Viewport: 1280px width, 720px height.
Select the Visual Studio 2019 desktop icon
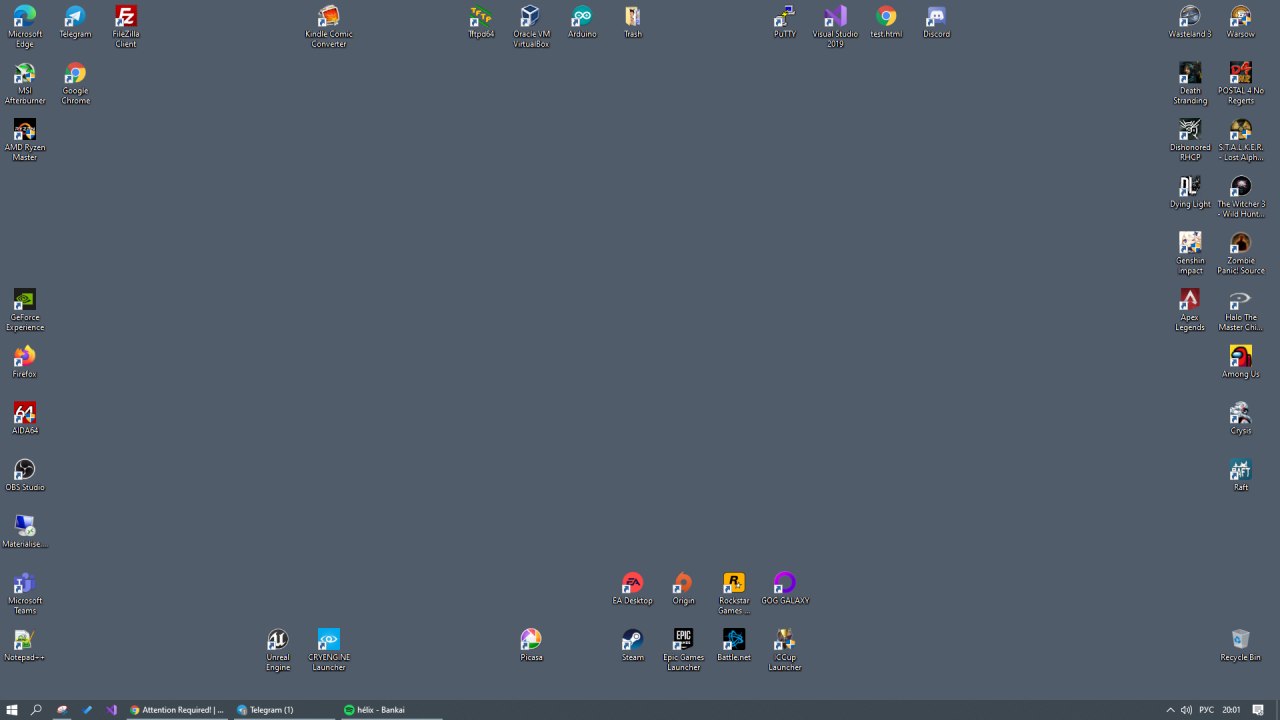tap(835, 25)
